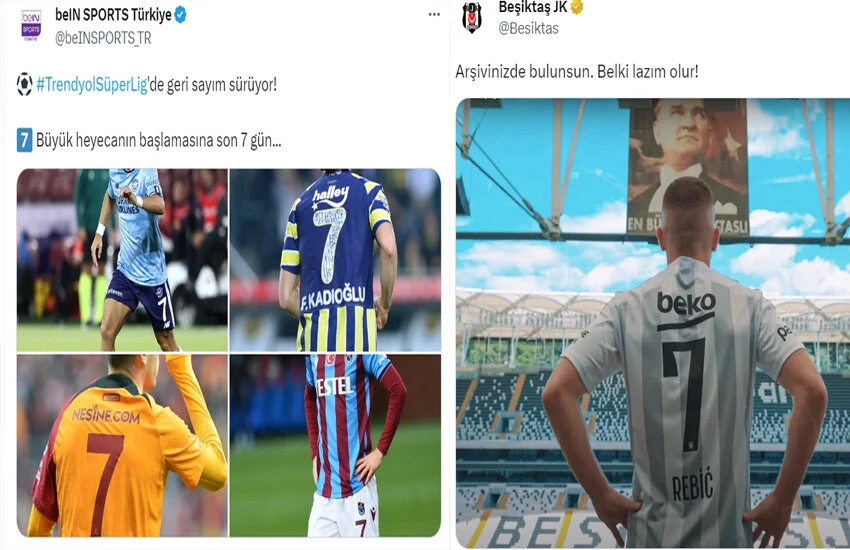
Task: Open the beIN SPORTS Türkiye profile avatar
Action: [31, 25]
